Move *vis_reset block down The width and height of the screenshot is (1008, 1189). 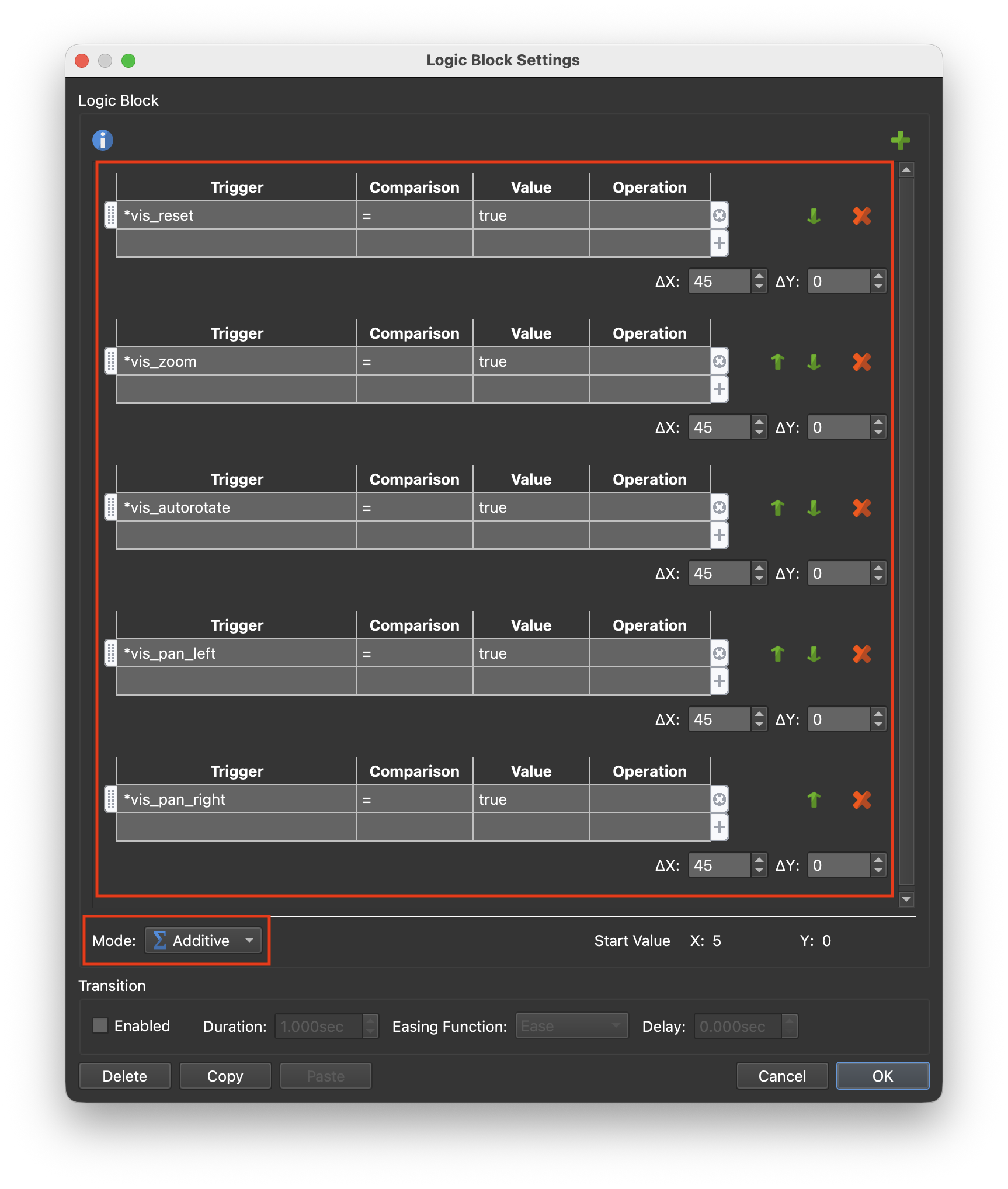click(x=814, y=216)
